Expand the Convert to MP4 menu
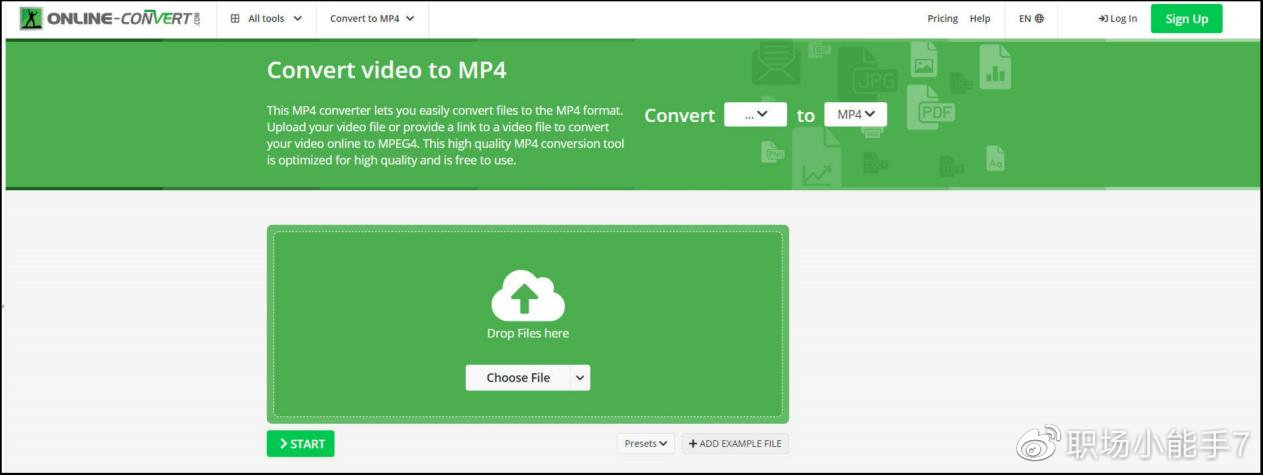Screen dimensions: 1263x475 pos(372,18)
